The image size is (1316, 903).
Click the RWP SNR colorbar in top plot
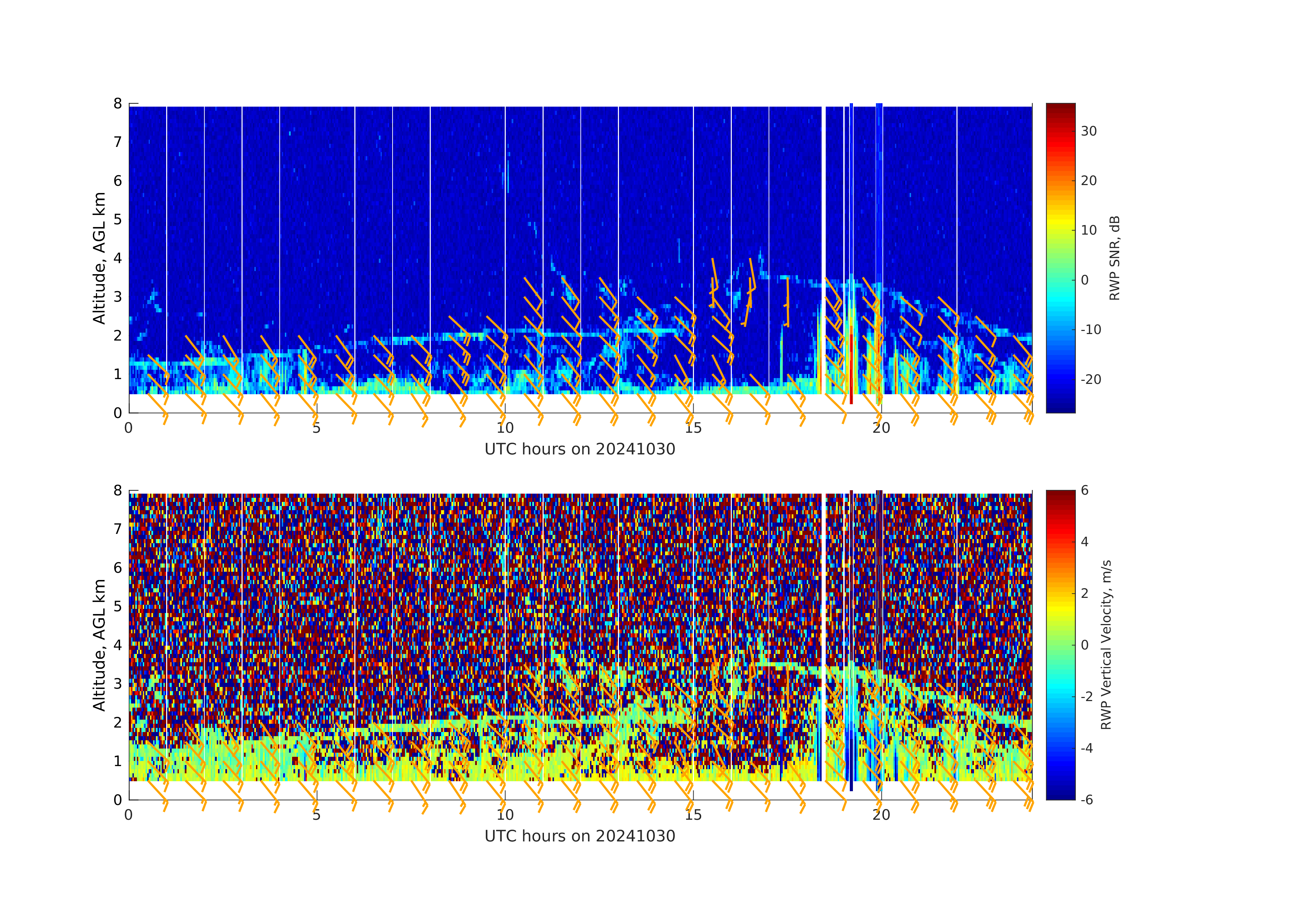[1060, 258]
